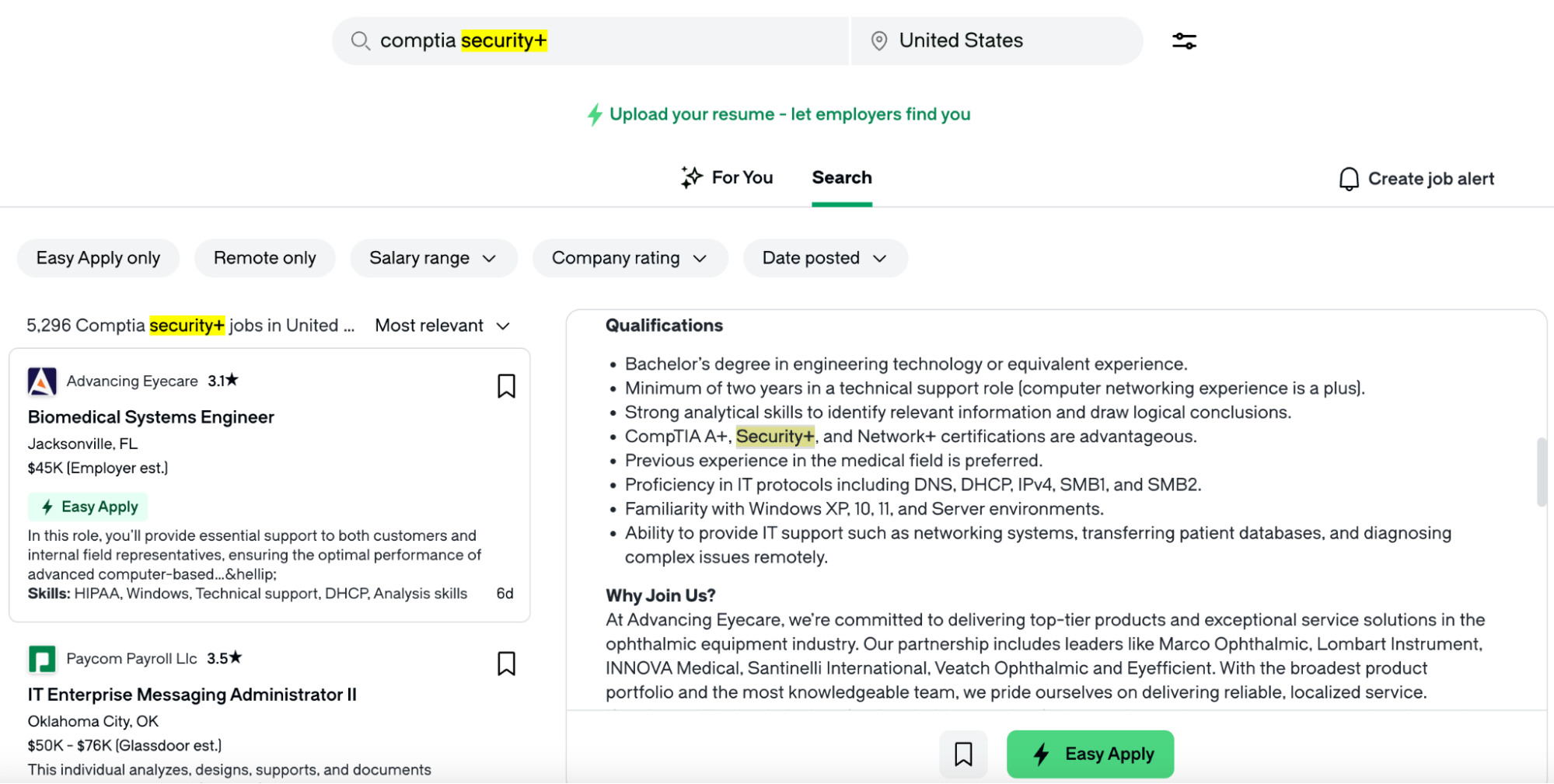Click the Why Join Us? heading
Image resolution: width=1554 pixels, height=784 pixels.
coord(660,595)
